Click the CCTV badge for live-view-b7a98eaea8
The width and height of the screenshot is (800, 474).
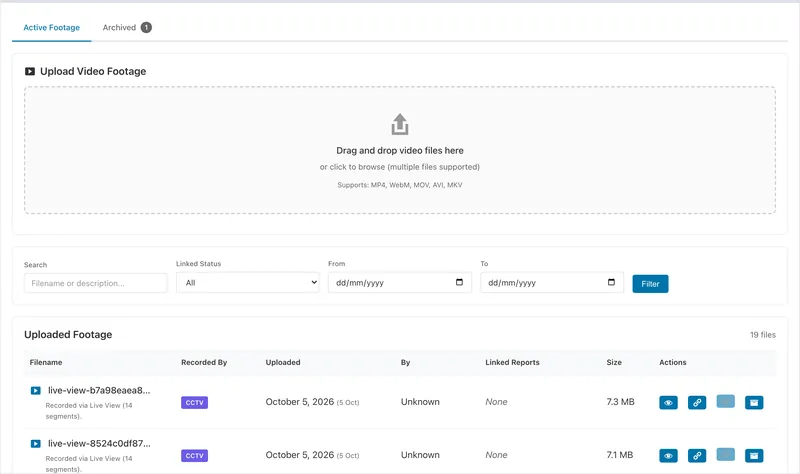194,403
